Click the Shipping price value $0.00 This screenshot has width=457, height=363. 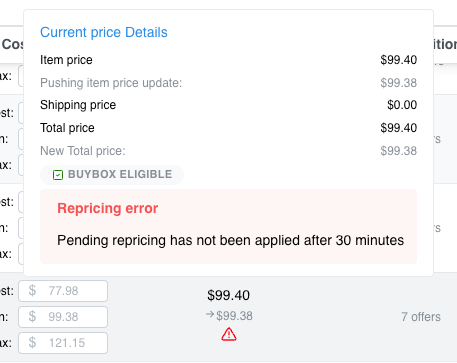pos(402,105)
